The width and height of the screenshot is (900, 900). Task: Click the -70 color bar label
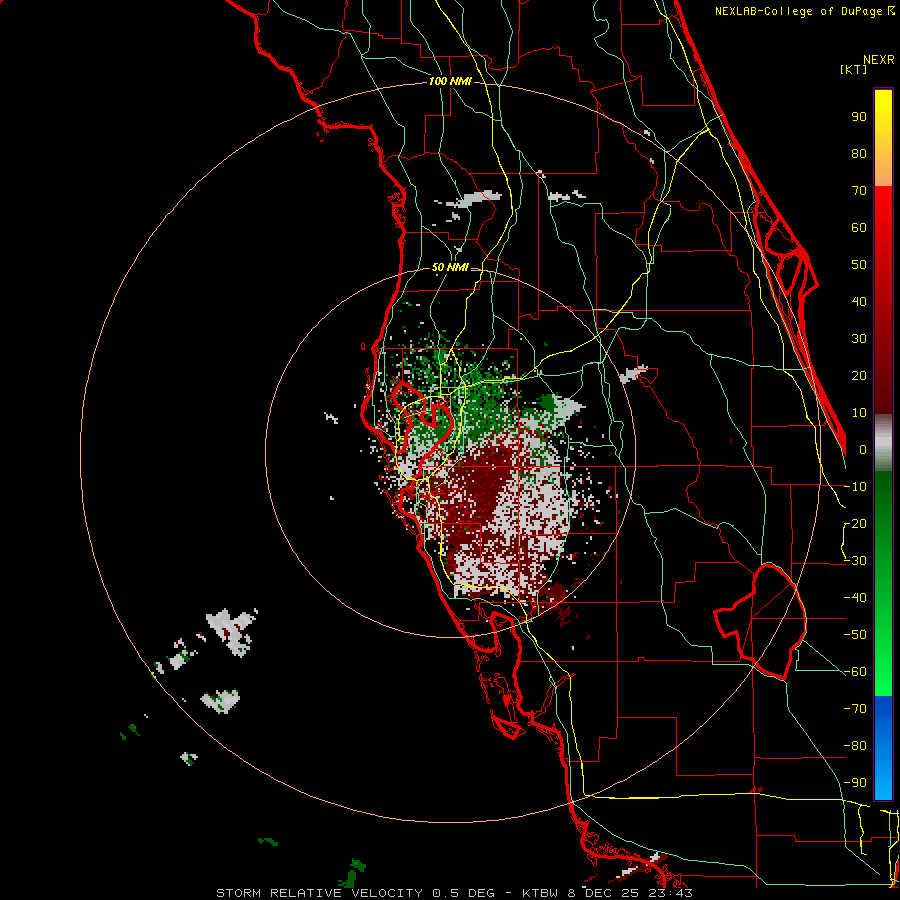[855, 709]
